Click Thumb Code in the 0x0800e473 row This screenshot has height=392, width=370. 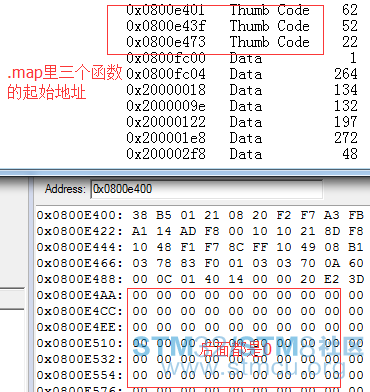[270, 42]
